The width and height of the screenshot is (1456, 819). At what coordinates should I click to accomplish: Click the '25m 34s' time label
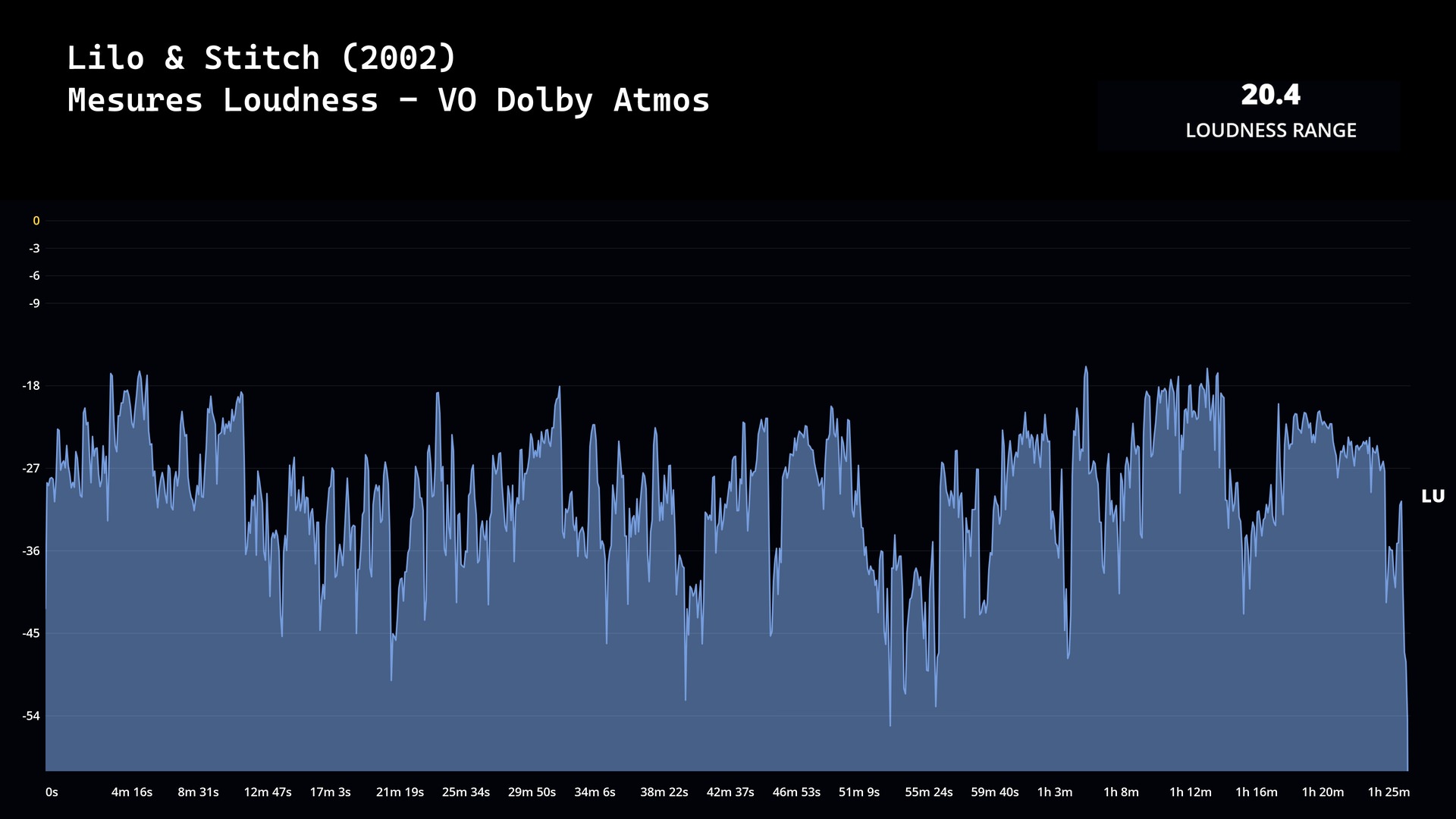point(466,792)
